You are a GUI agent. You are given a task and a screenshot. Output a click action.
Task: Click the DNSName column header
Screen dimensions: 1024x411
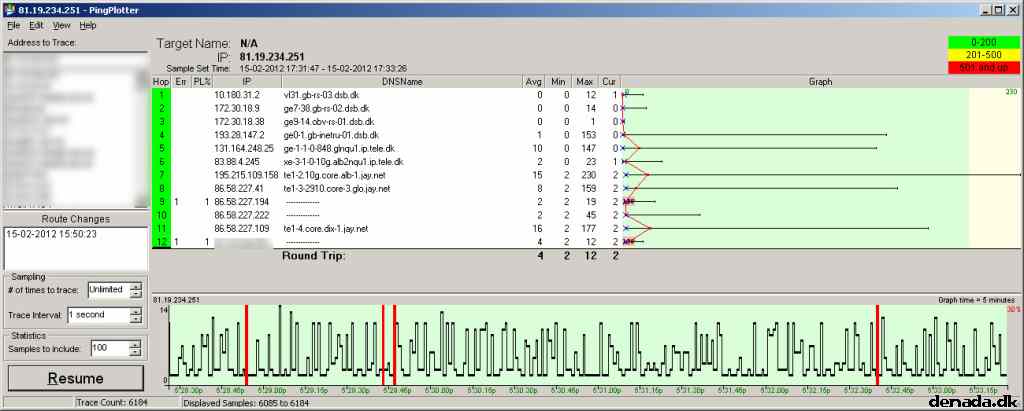pyautogui.click(x=402, y=82)
